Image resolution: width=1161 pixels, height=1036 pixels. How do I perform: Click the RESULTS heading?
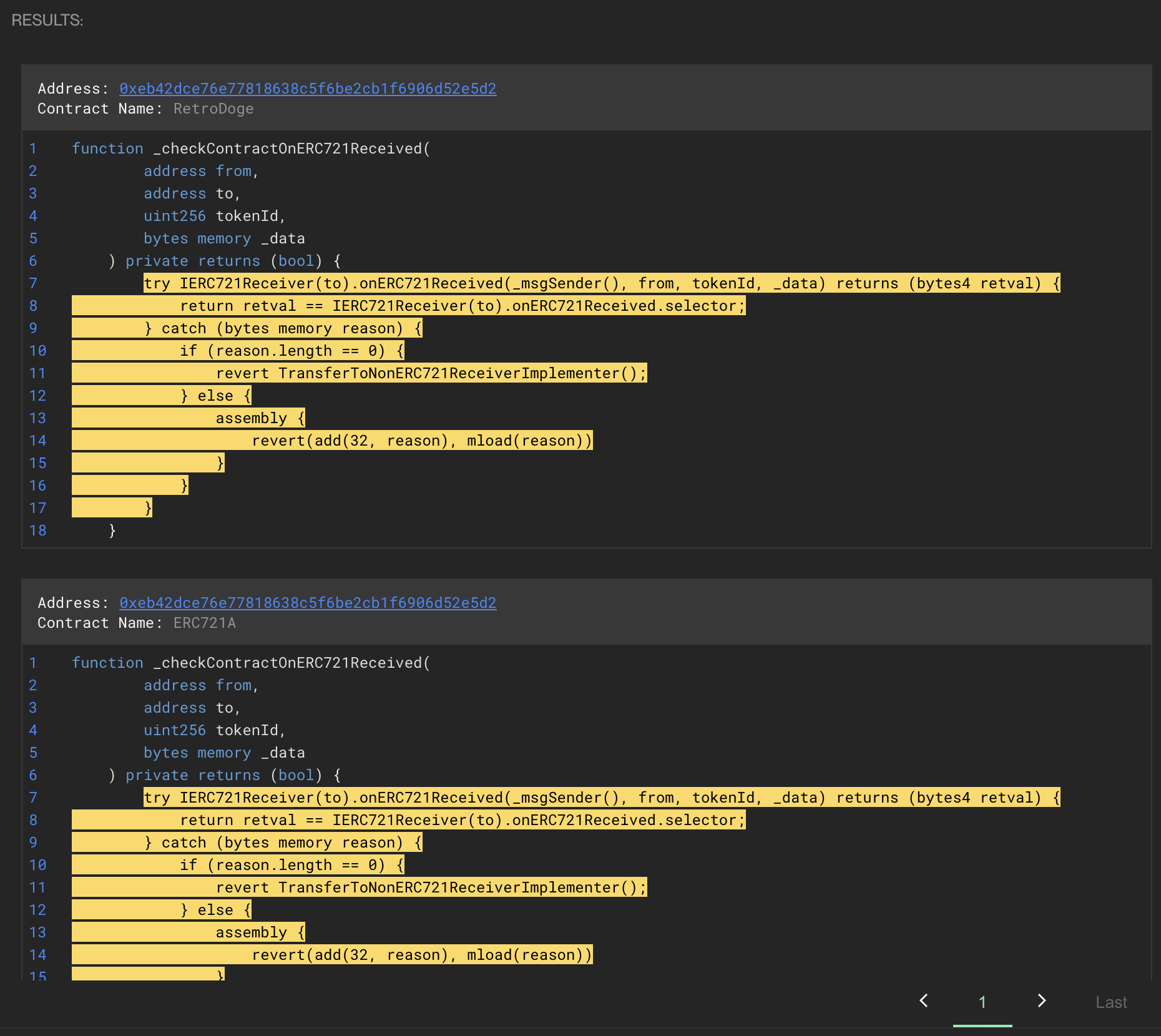[47, 20]
